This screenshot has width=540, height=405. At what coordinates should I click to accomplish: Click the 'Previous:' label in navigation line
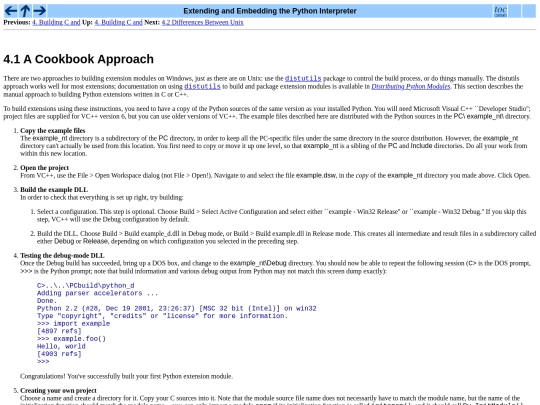coord(17,22)
